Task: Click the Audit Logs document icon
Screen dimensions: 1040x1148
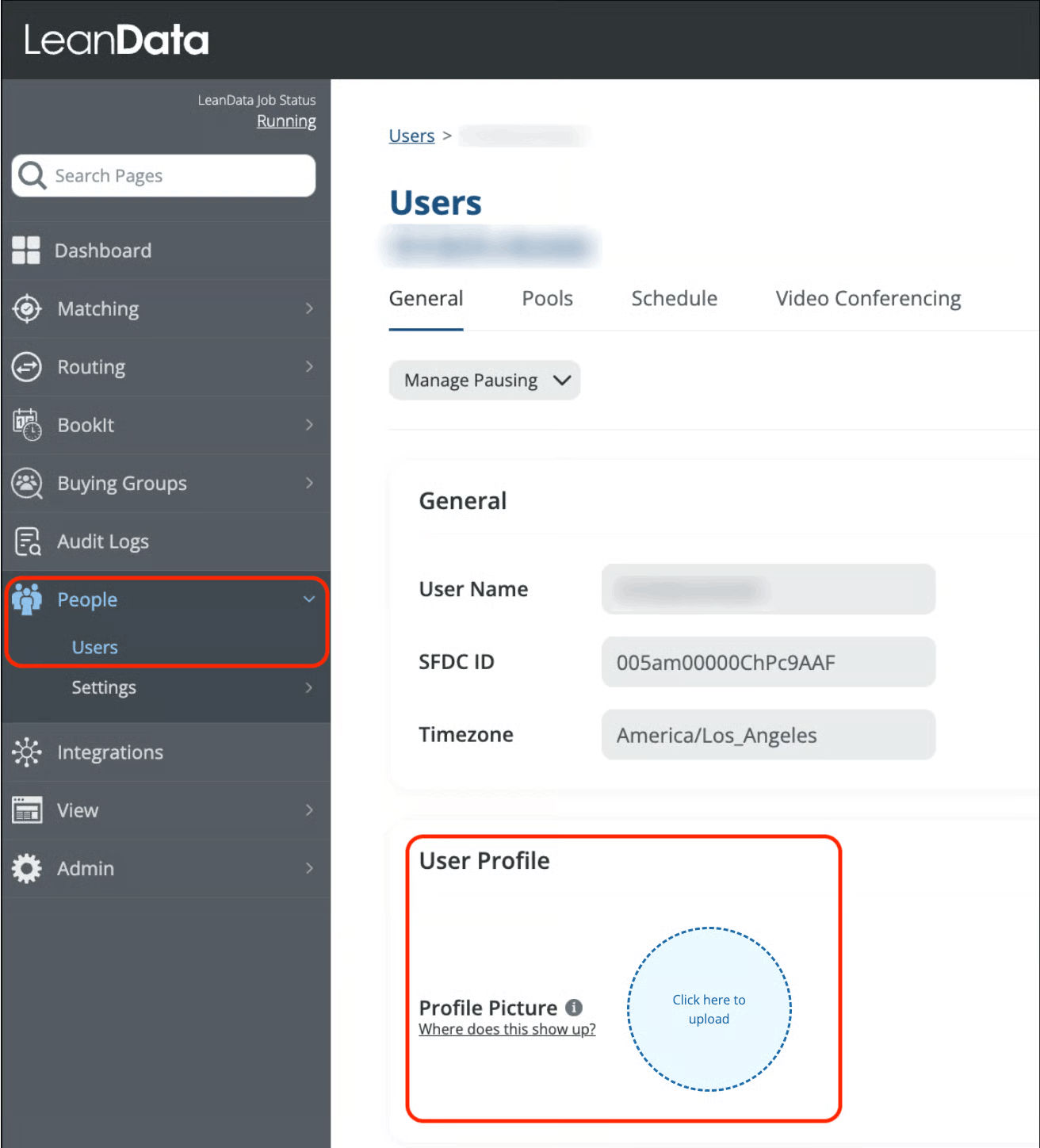Action: point(27,541)
